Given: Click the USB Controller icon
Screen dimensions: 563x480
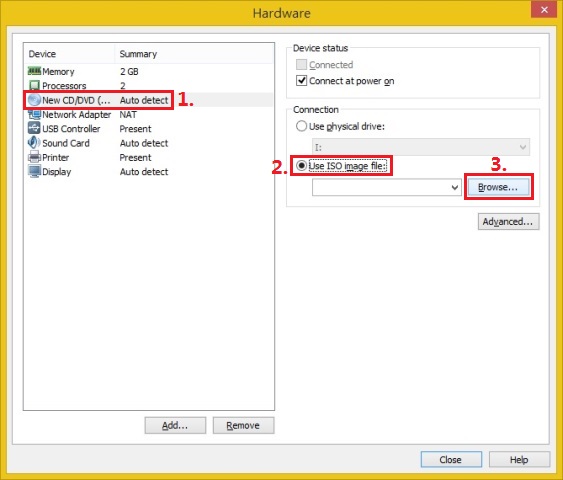Looking at the screenshot, I should point(34,128).
